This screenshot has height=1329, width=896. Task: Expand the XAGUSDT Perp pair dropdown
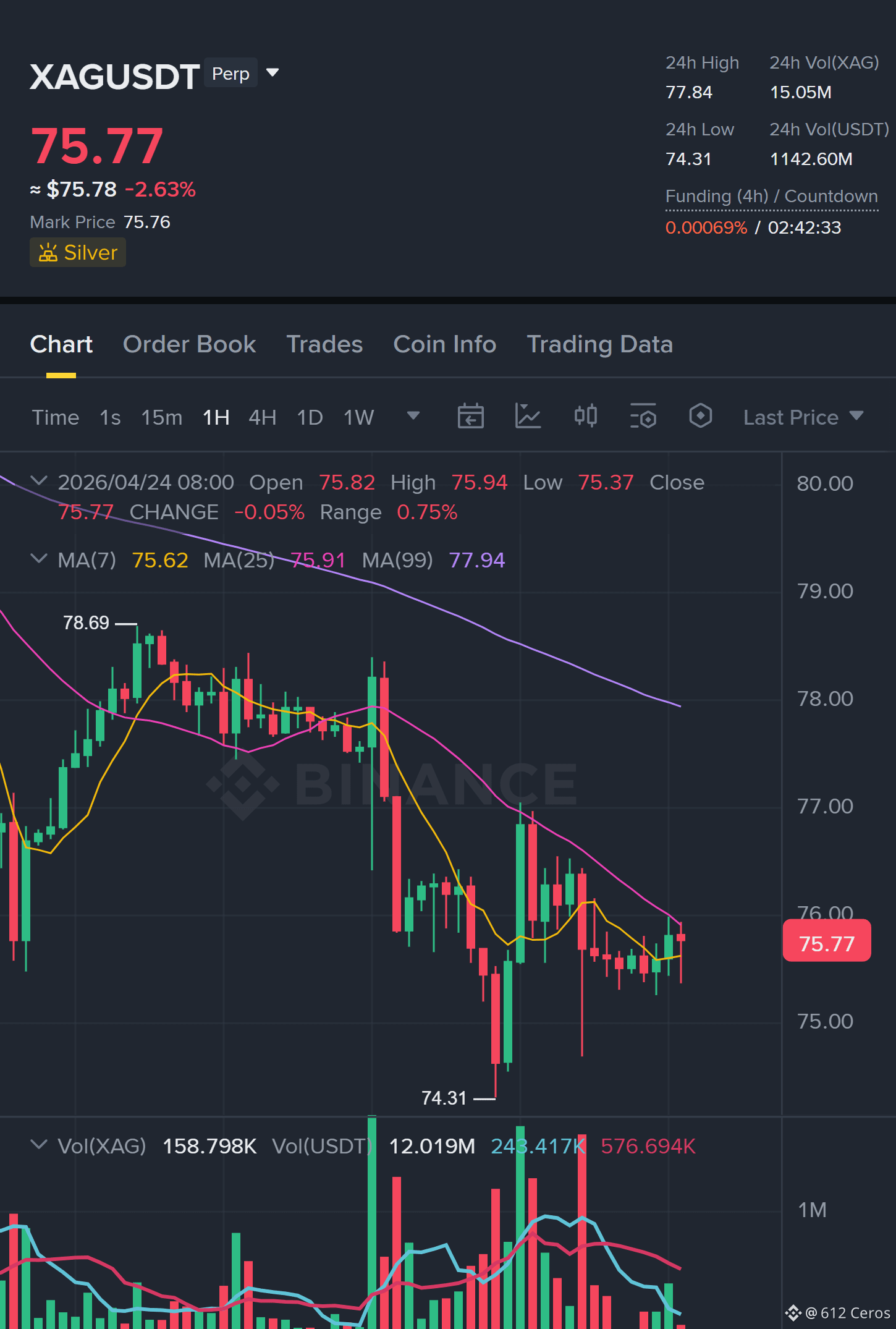pos(273,73)
